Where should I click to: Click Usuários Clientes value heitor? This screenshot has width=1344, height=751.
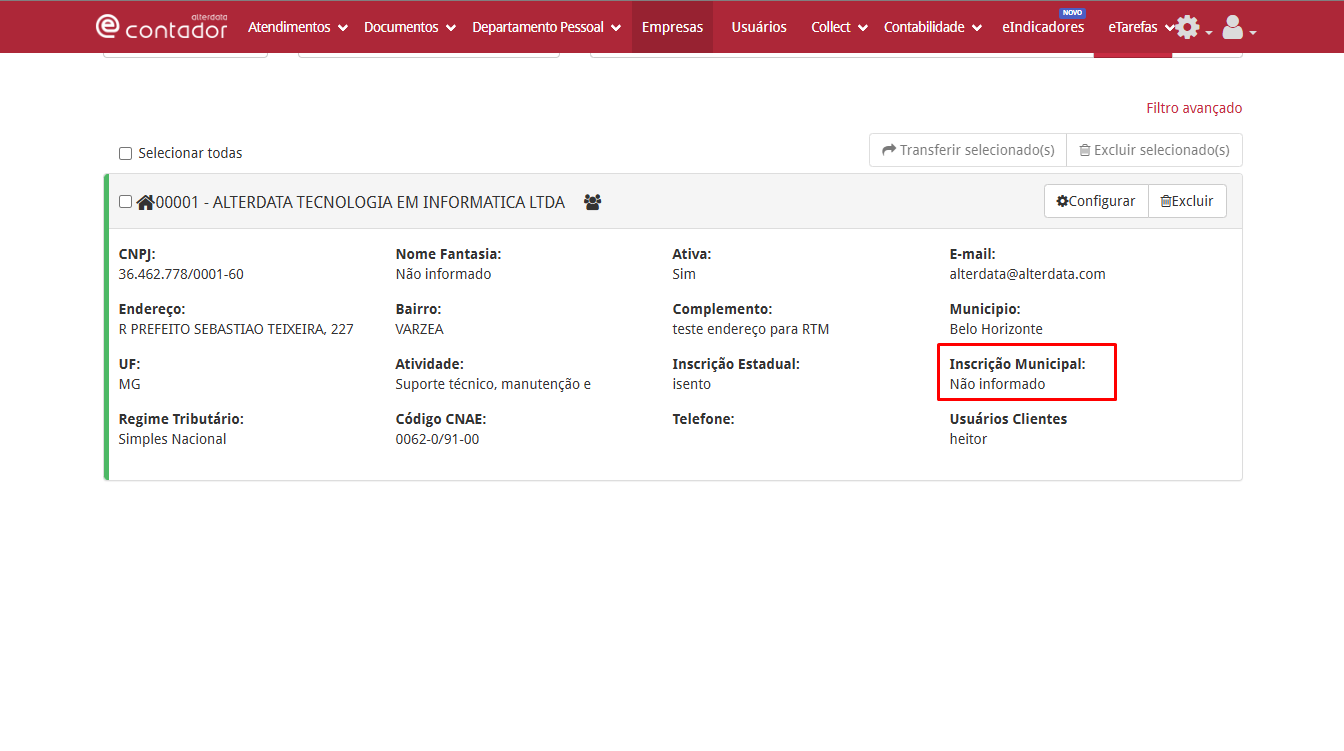(x=968, y=439)
